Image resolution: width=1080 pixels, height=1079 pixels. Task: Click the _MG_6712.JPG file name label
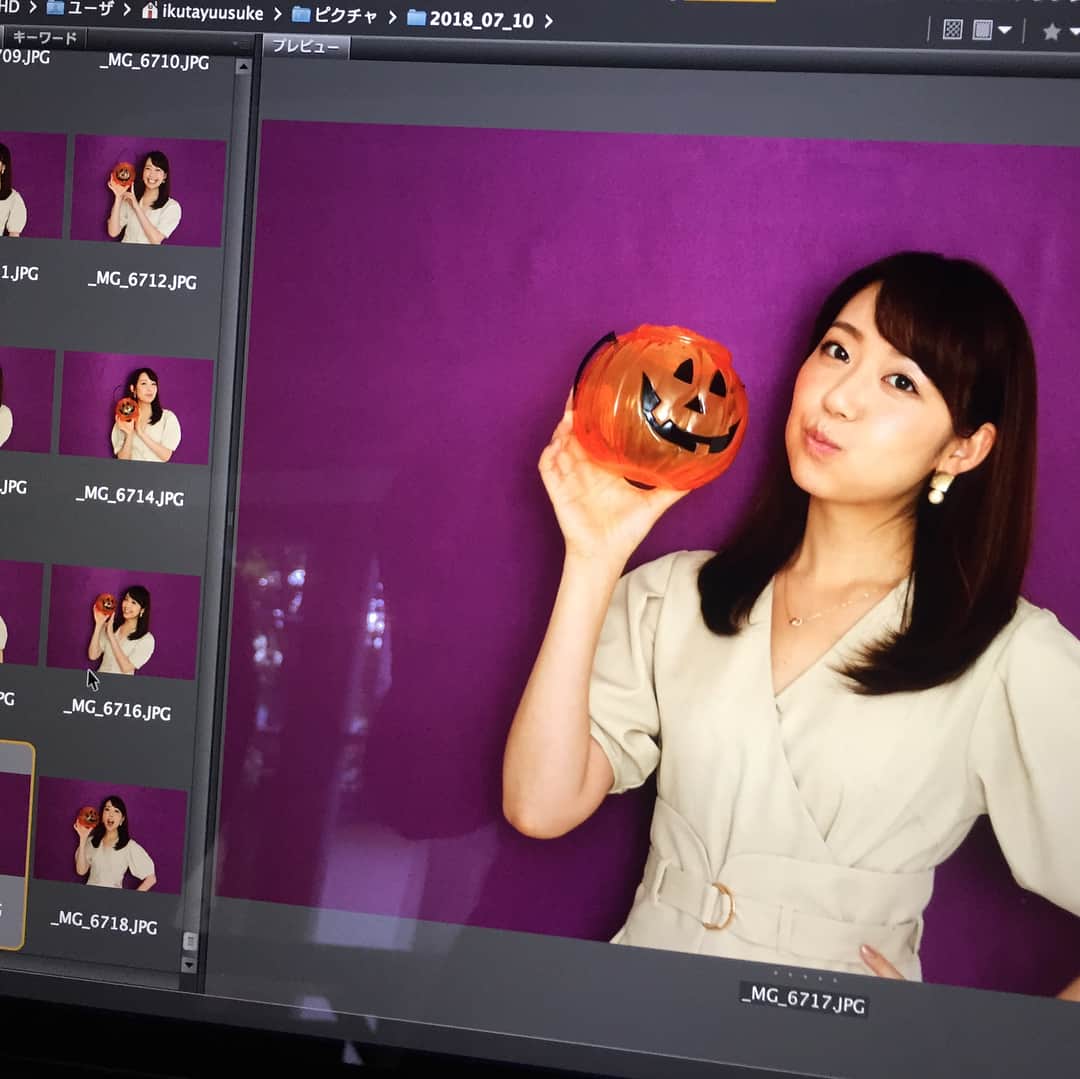143,280
